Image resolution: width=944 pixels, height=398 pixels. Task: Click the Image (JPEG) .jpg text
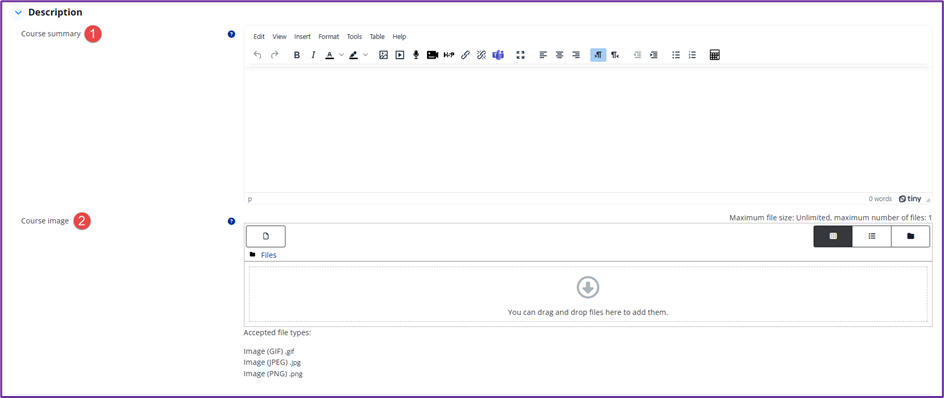(272, 362)
